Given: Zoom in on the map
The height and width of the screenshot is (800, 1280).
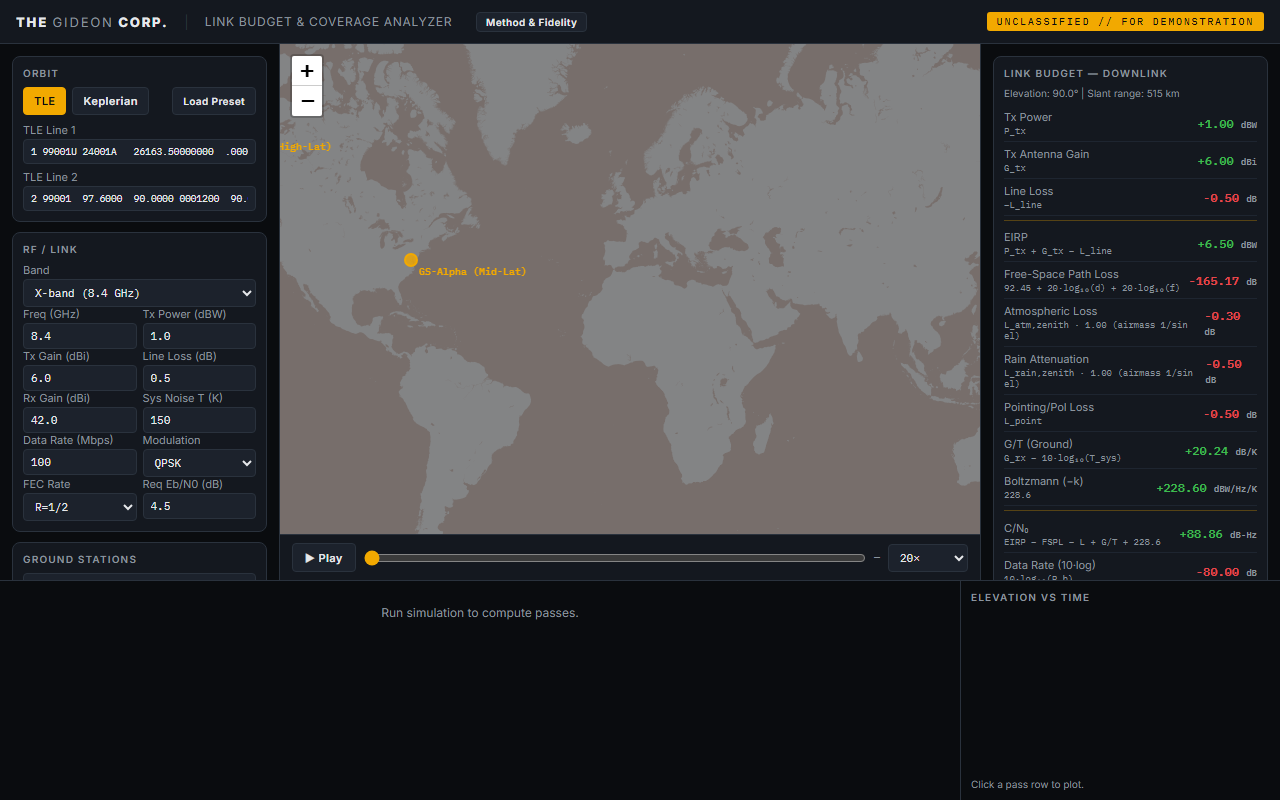Looking at the screenshot, I should tap(307, 71).
